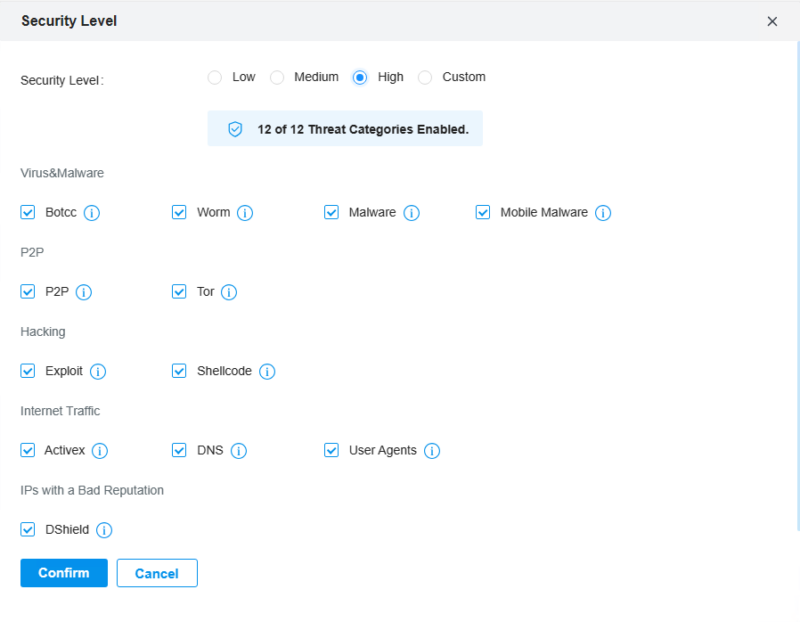
Task: Close the Security Level dialog
Action: click(773, 20)
